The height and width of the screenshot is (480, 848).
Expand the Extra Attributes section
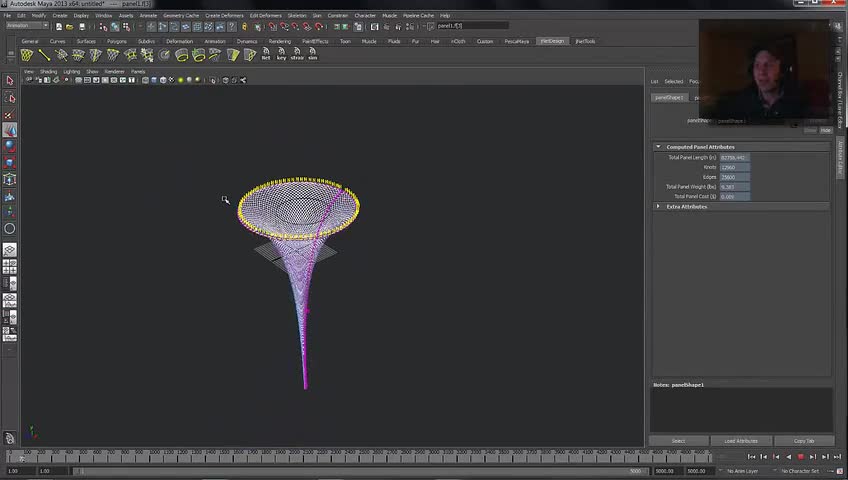point(658,206)
